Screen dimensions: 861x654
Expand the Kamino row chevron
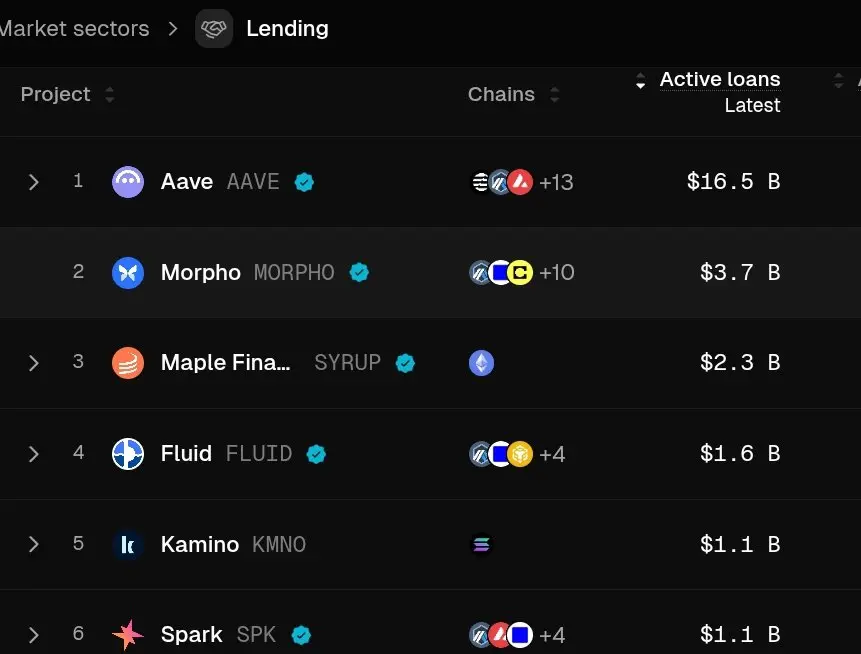[33, 544]
